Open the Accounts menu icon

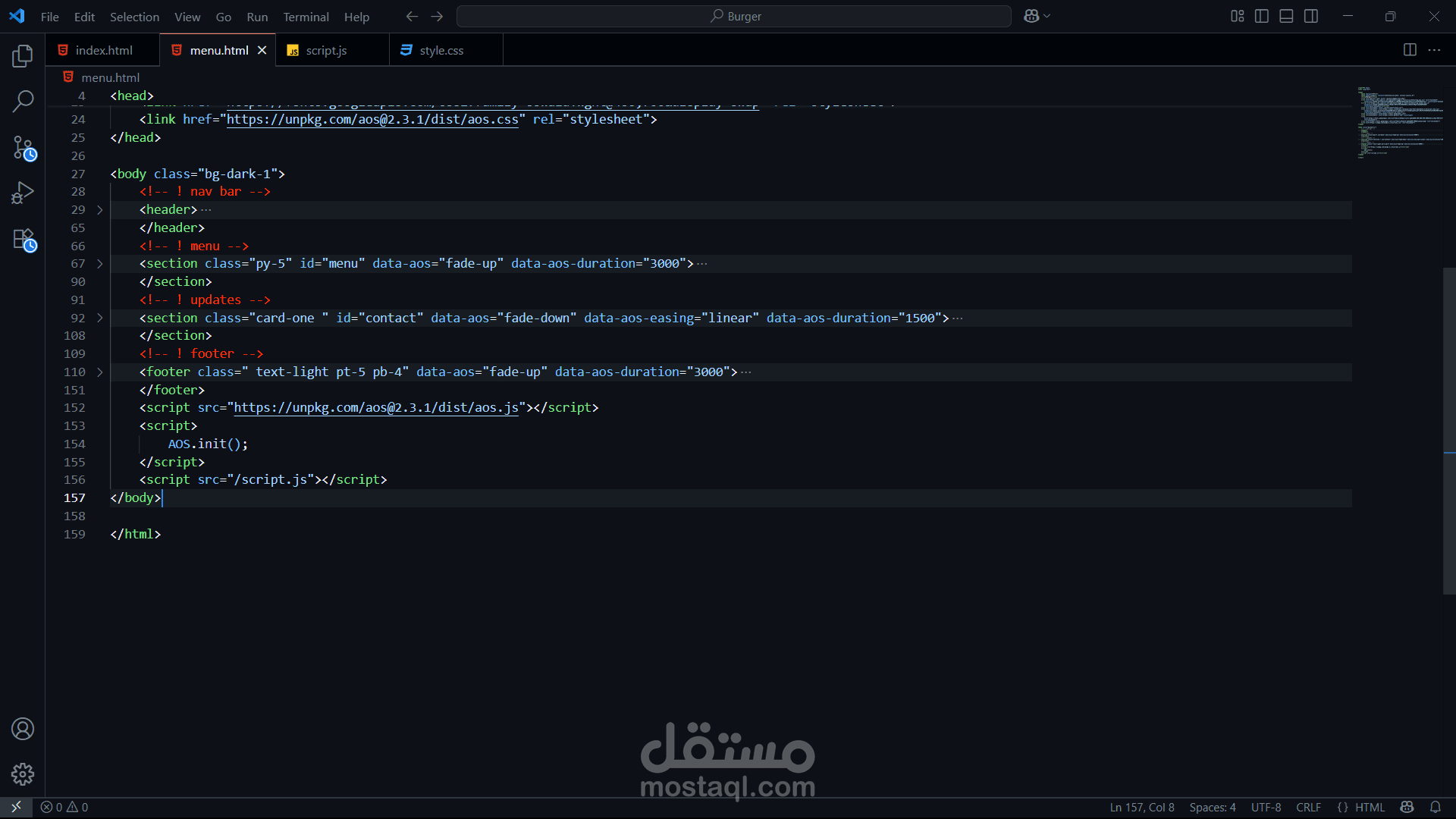click(x=23, y=729)
